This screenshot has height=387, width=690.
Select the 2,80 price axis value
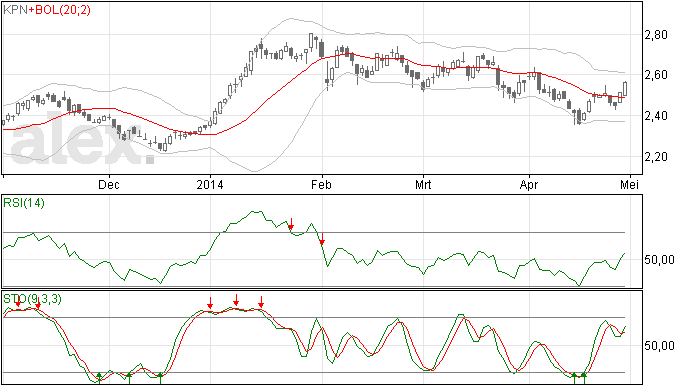pyautogui.click(x=656, y=34)
